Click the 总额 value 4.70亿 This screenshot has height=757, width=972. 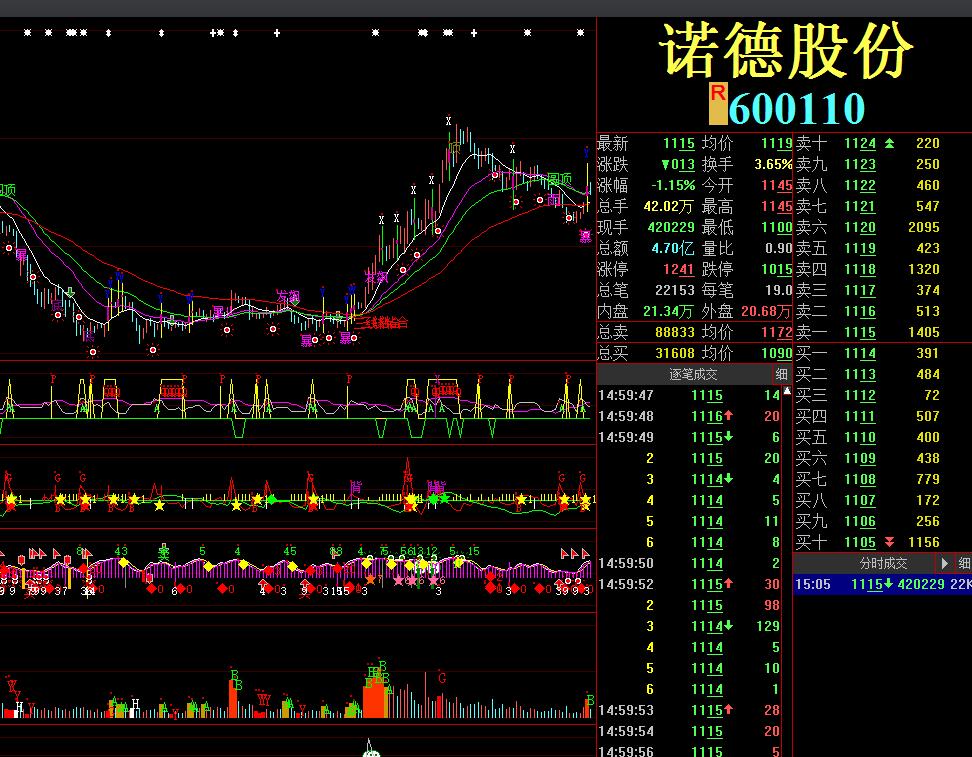click(x=673, y=249)
